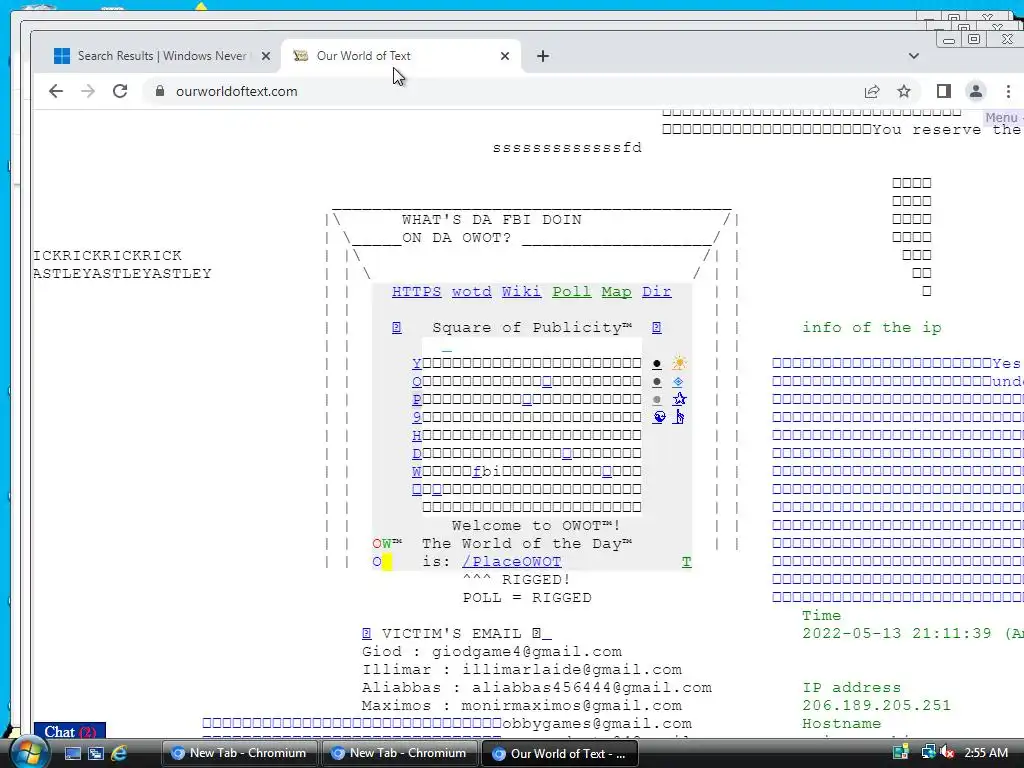Click the giodgame4@gmail.com email text
The width and height of the screenshot is (1024, 768).
click(x=526, y=652)
